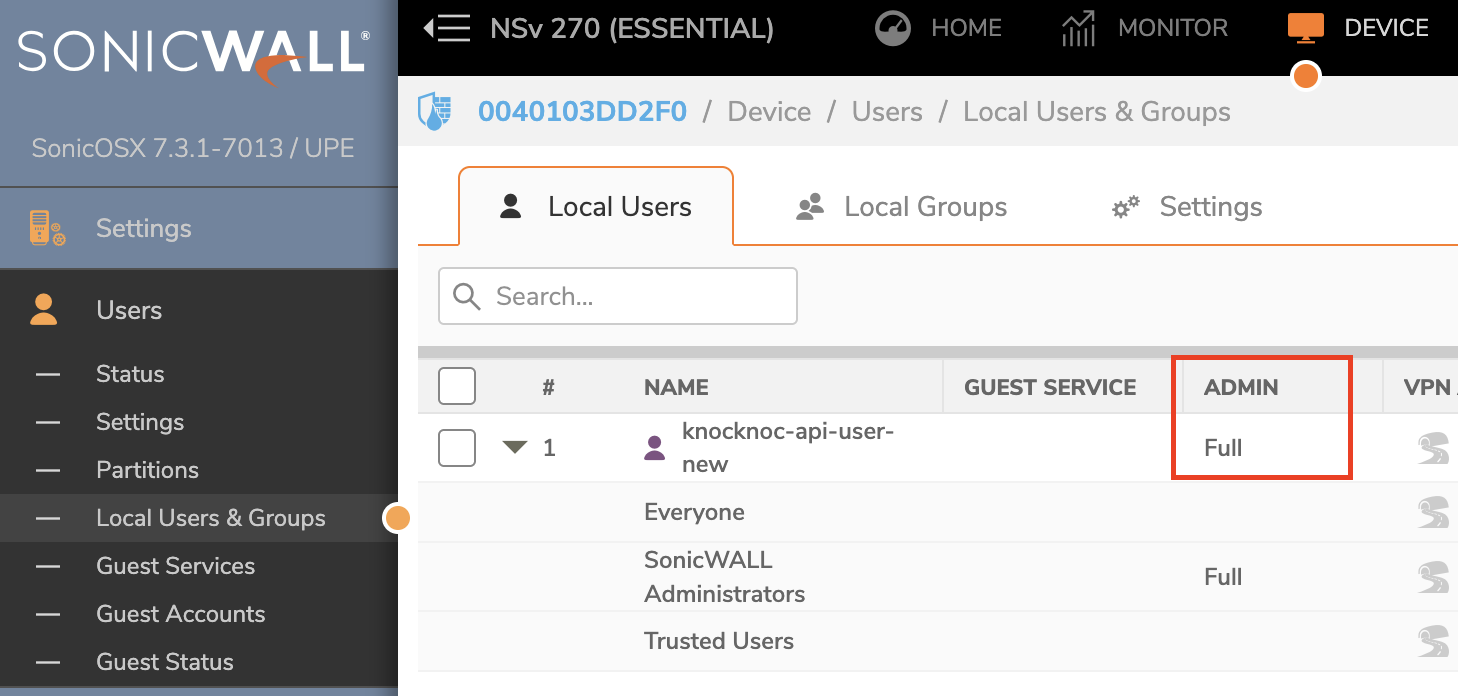Open the 0040103DD2F0 firewall link in breadcrumb
Screen dimensions: 1458x696
coord(582,111)
